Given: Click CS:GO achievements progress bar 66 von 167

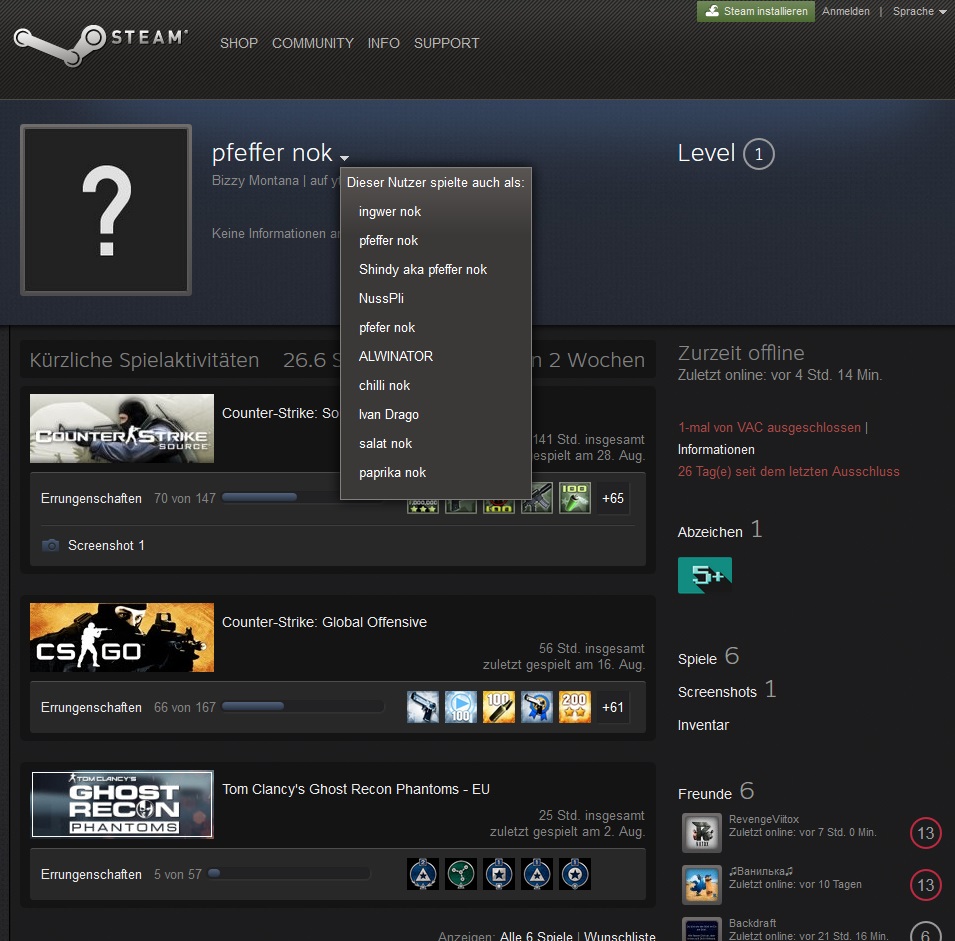Looking at the screenshot, I should point(303,707).
